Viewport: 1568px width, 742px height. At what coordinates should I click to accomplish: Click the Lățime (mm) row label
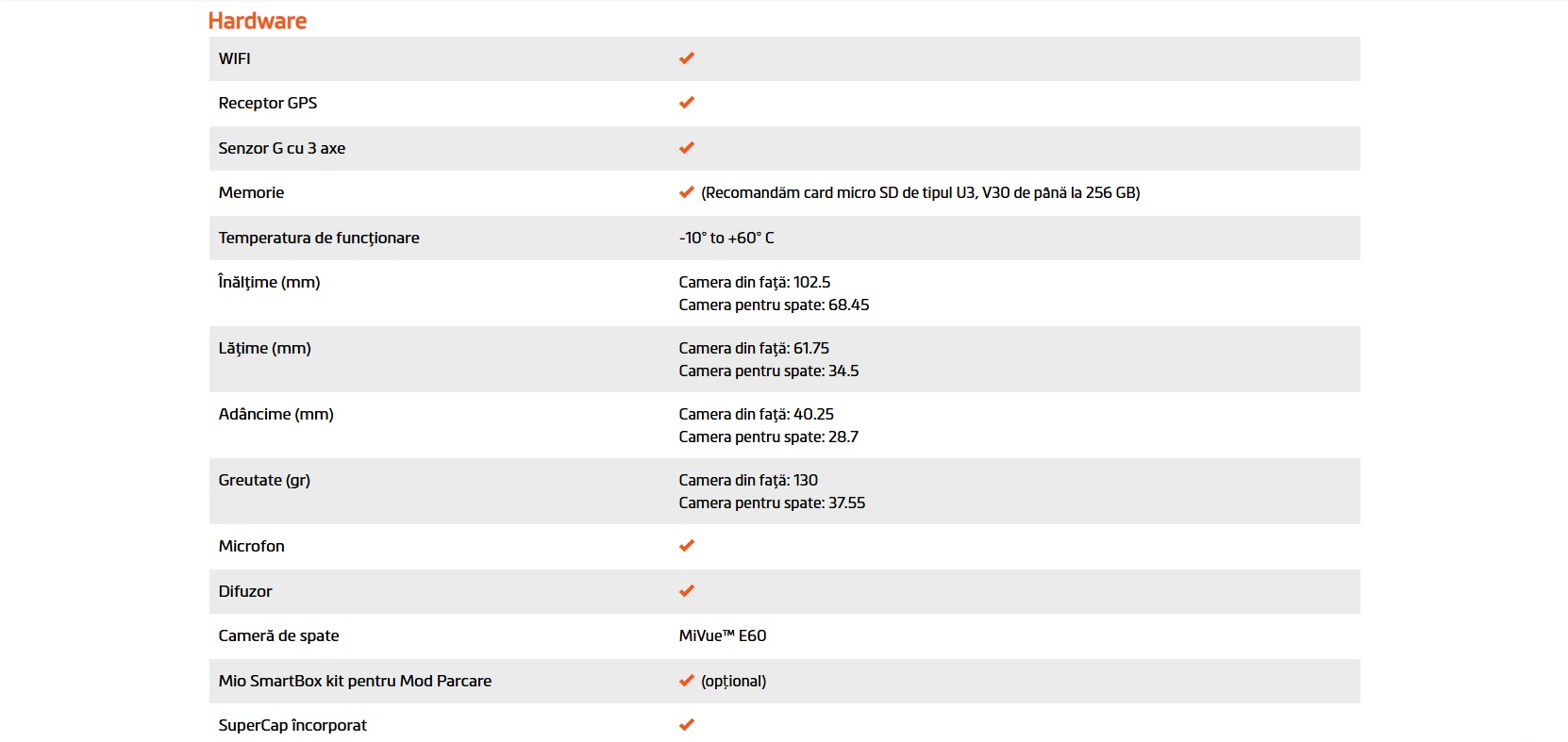click(264, 348)
